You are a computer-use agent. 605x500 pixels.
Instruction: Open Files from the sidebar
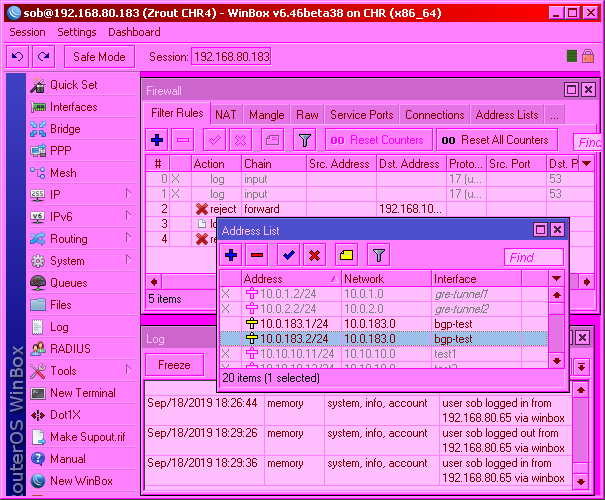(83, 305)
